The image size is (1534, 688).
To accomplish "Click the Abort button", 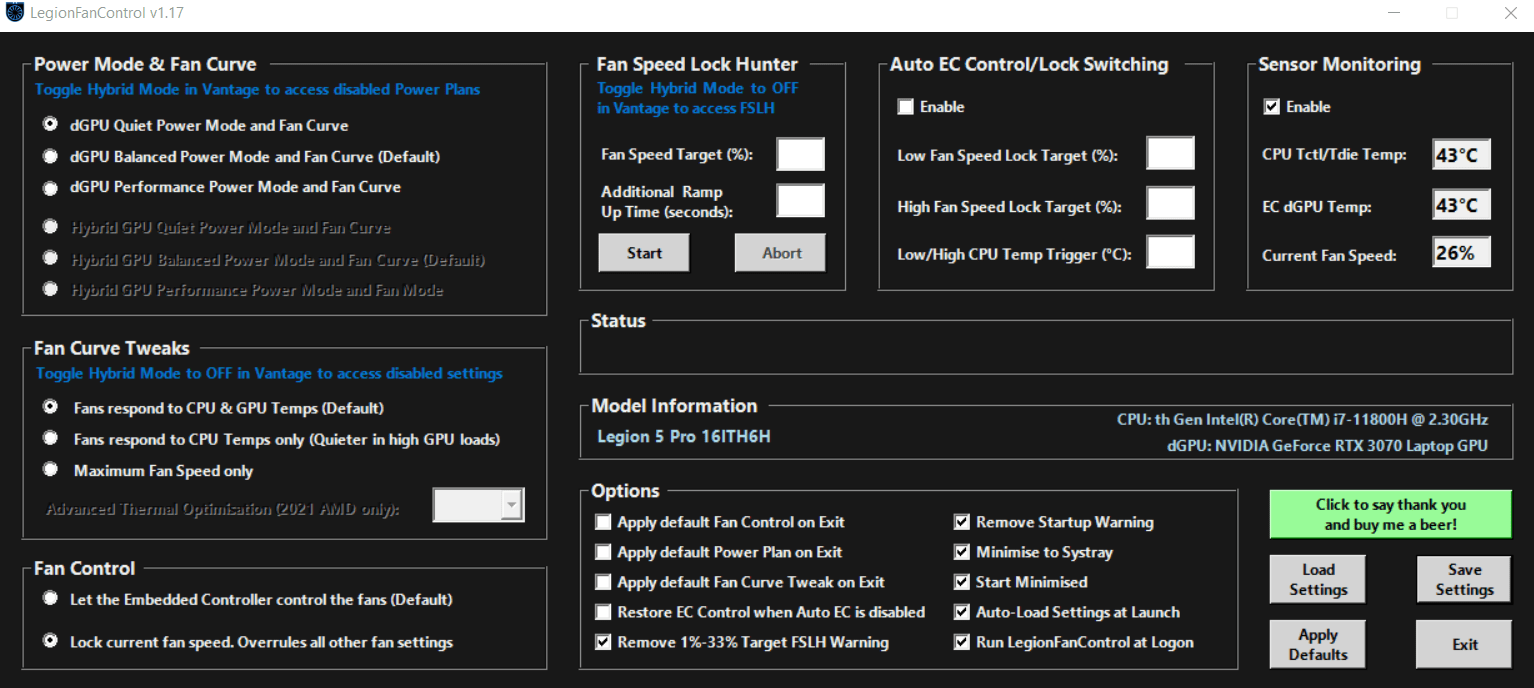I will coord(781,253).
